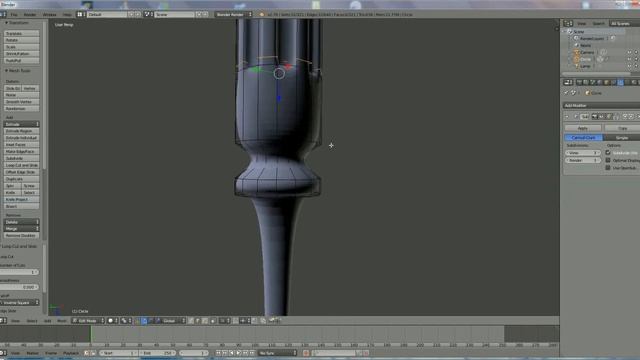Click the outliner All Scenes dropdown
This screenshot has height=360, width=640.
(x=624, y=24)
